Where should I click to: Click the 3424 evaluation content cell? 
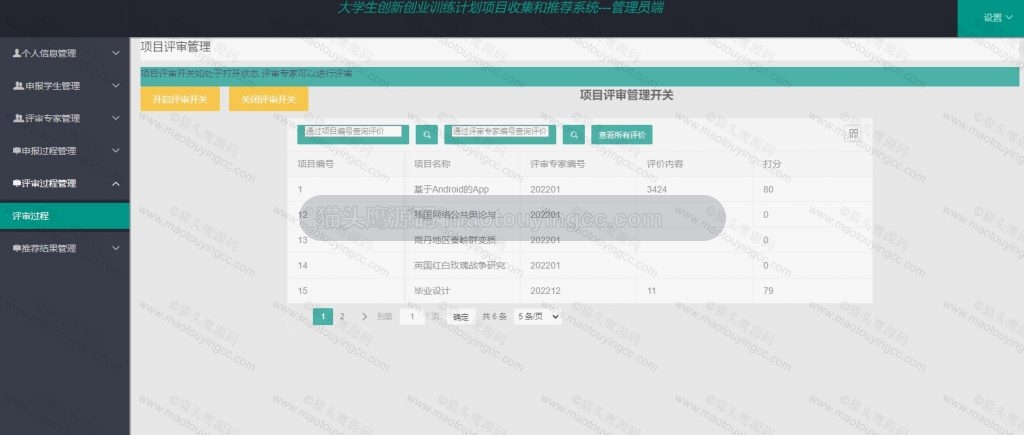pyautogui.click(x=695, y=189)
